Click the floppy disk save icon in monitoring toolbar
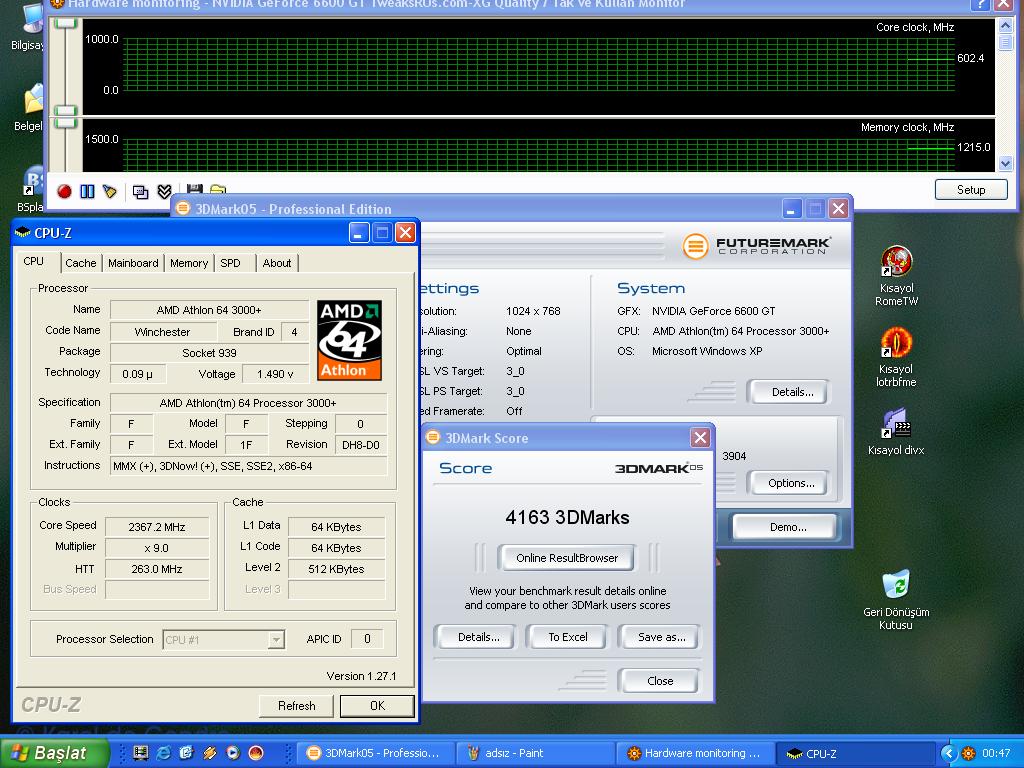The image size is (1024, 768). tap(195, 189)
